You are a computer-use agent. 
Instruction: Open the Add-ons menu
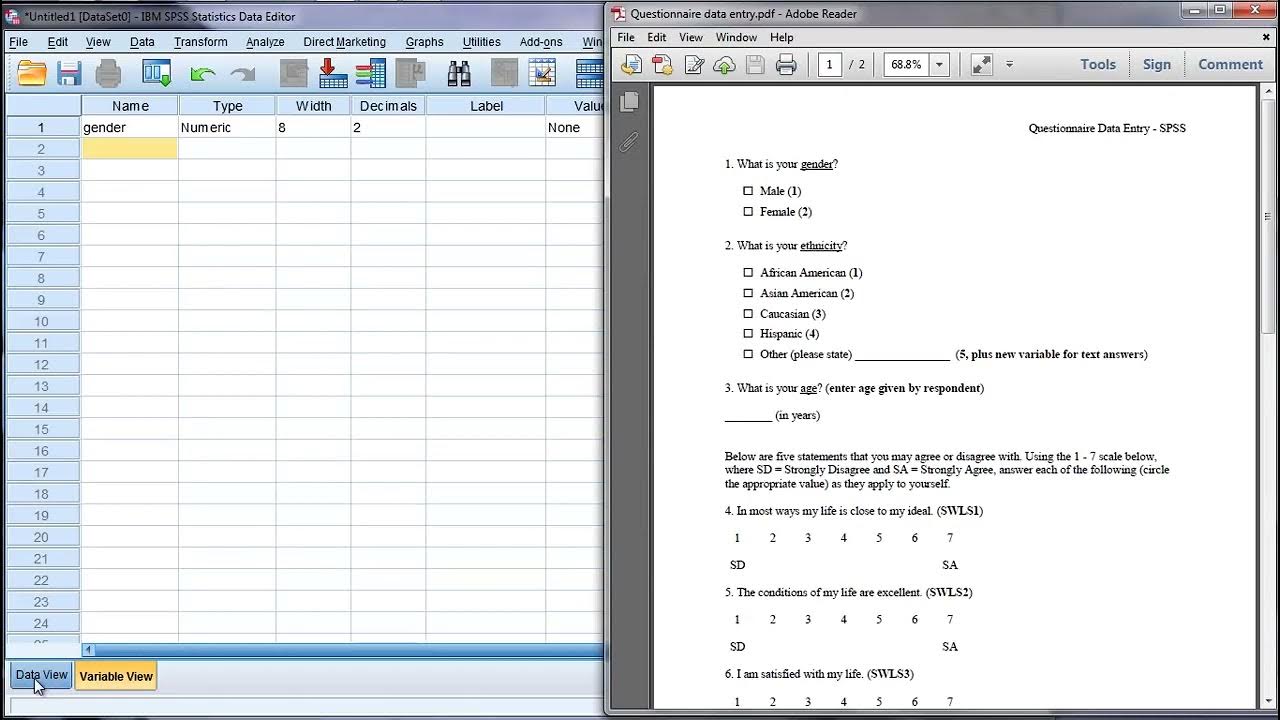[x=541, y=42]
